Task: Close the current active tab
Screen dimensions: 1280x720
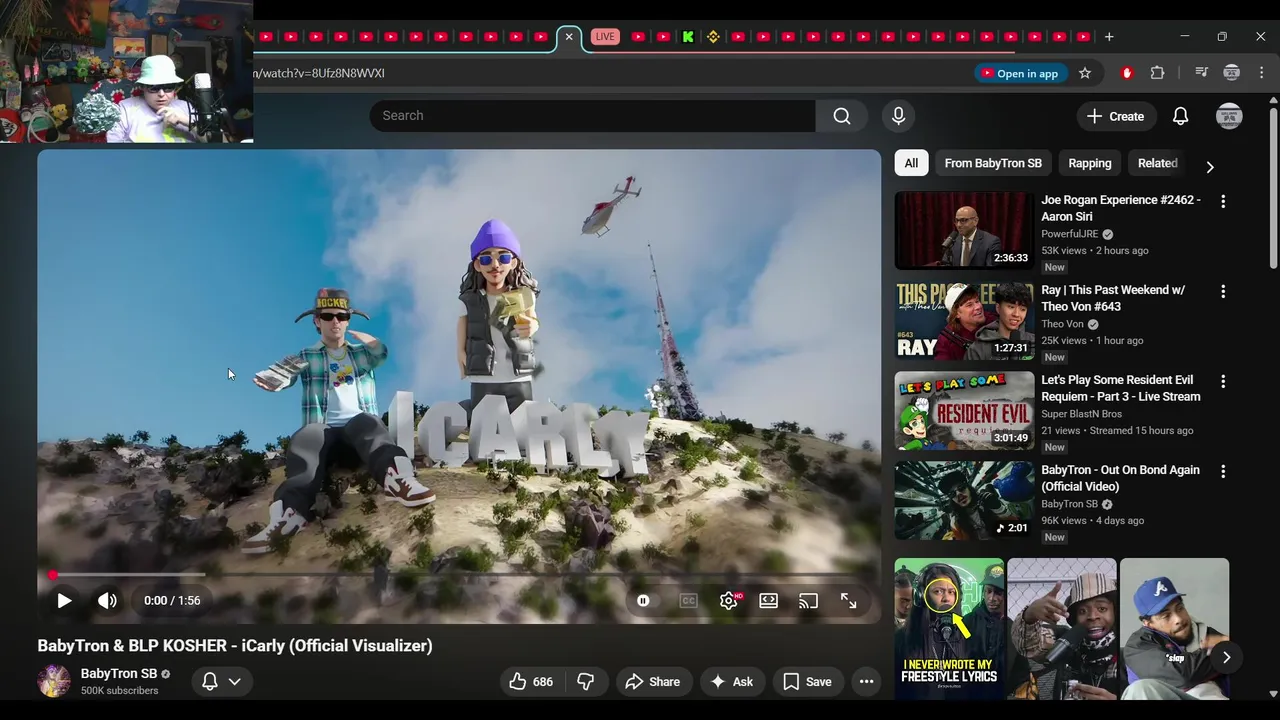Action: [x=569, y=37]
